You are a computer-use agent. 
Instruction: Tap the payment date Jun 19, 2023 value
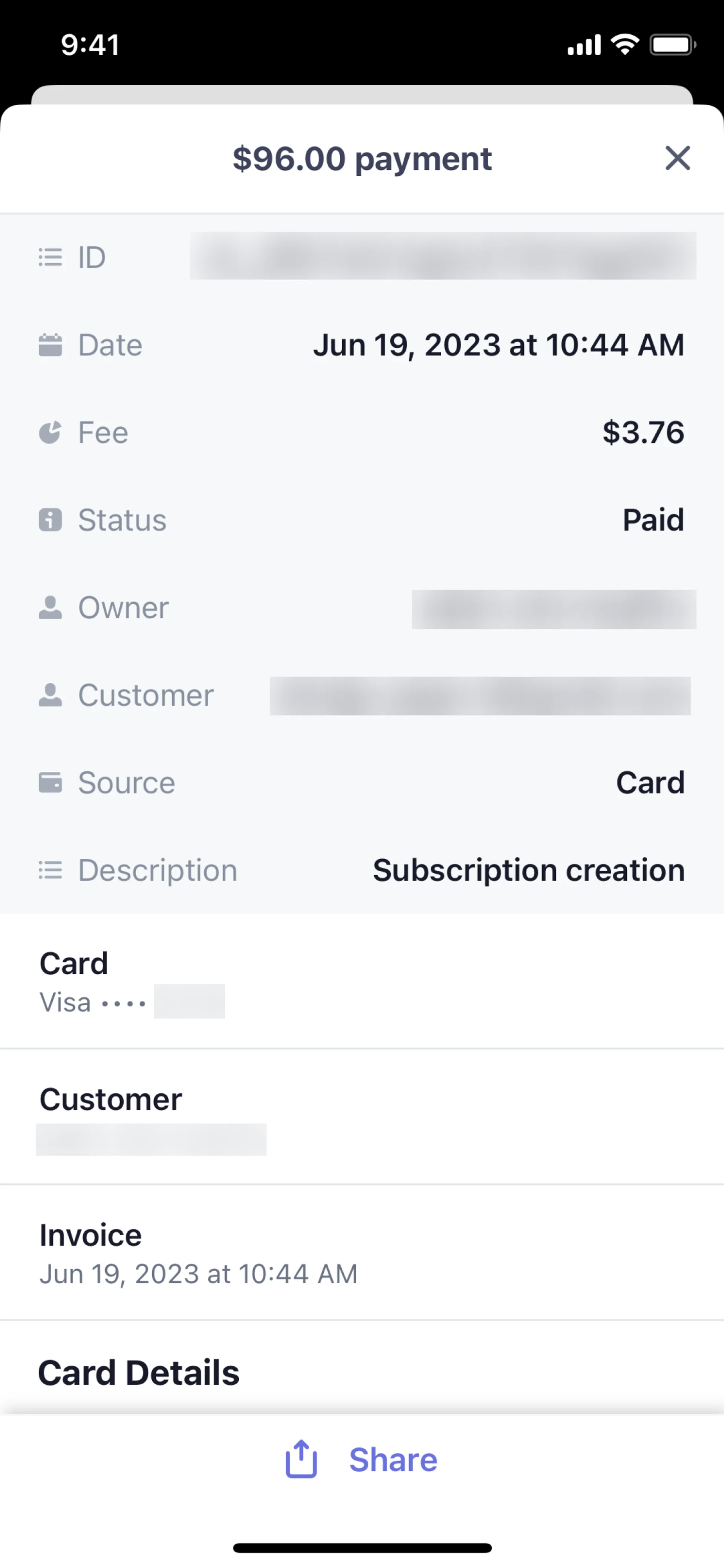(498, 345)
